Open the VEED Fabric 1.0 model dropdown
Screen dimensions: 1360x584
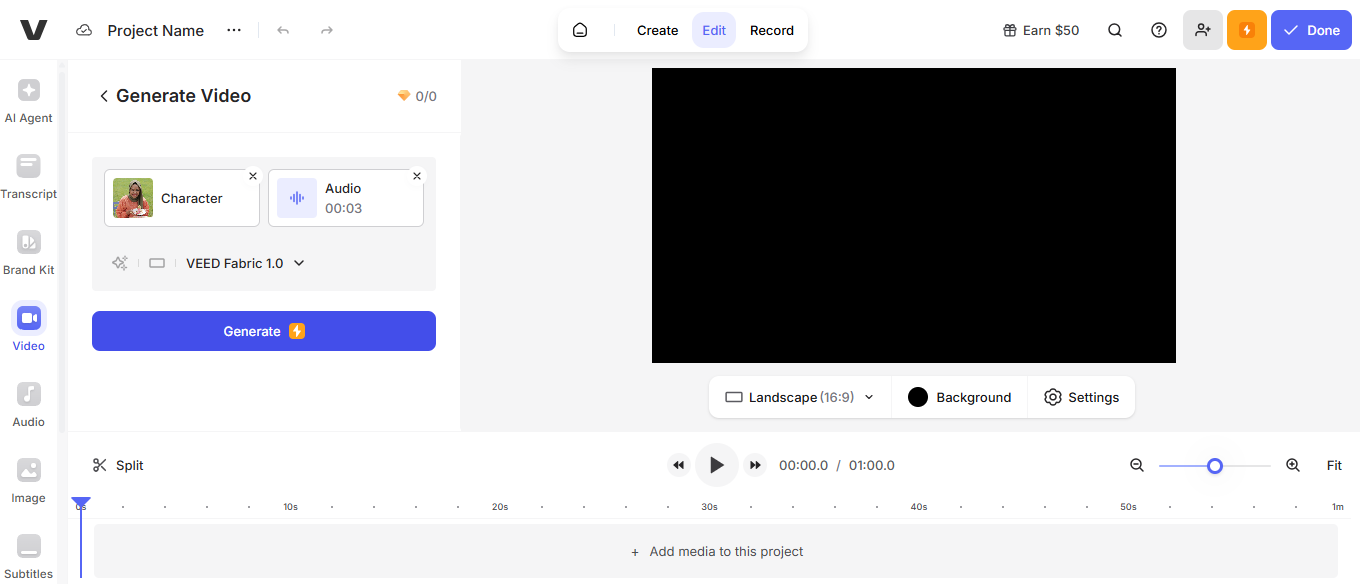[245, 263]
